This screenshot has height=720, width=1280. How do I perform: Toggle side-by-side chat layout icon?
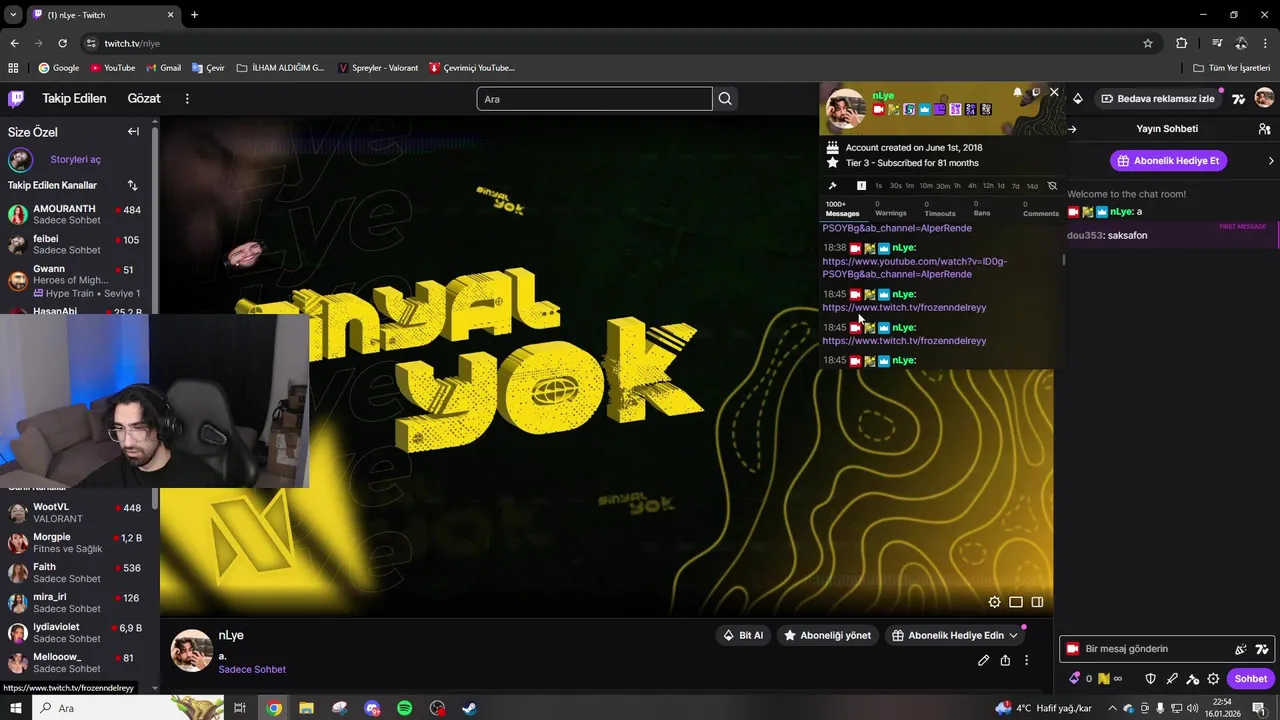coord(1037,602)
